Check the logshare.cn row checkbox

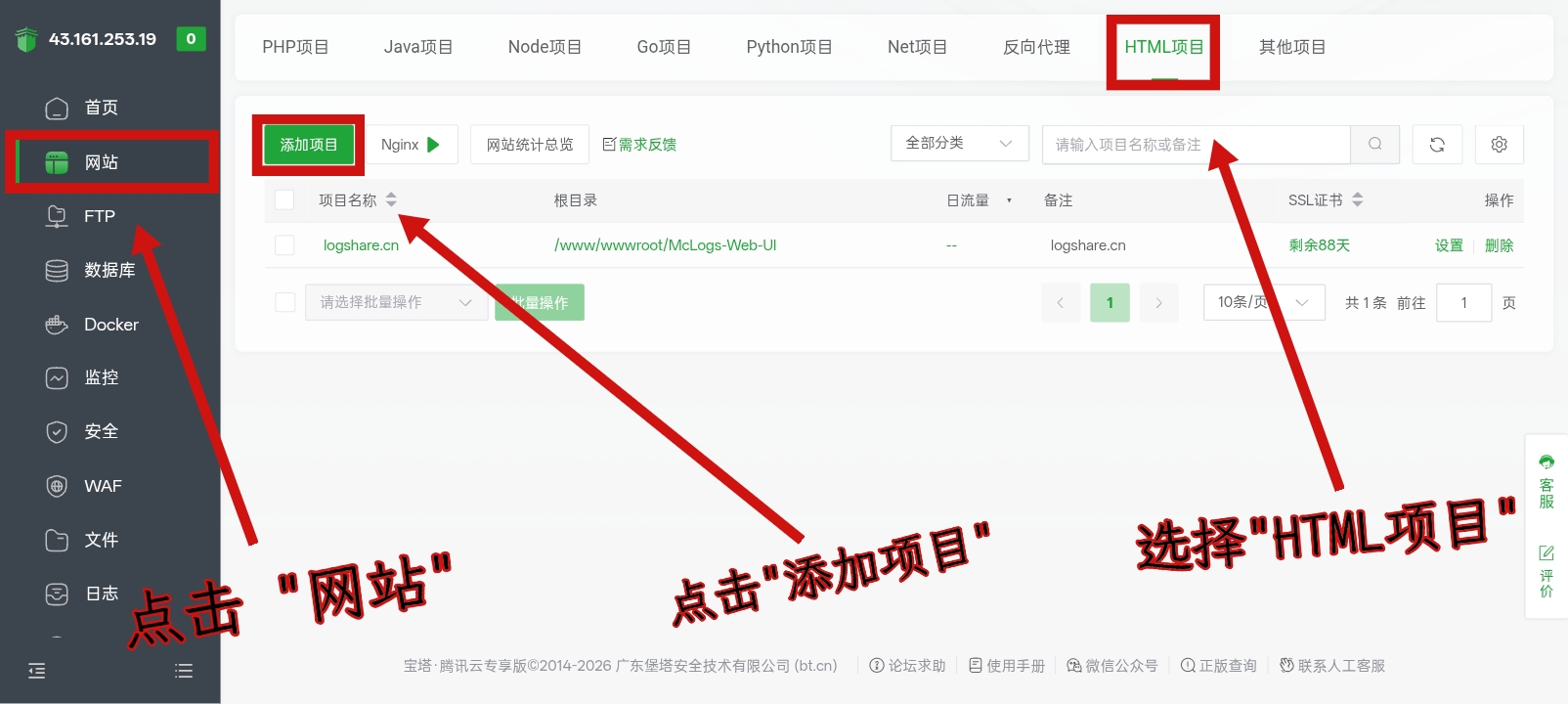pyautogui.click(x=284, y=245)
